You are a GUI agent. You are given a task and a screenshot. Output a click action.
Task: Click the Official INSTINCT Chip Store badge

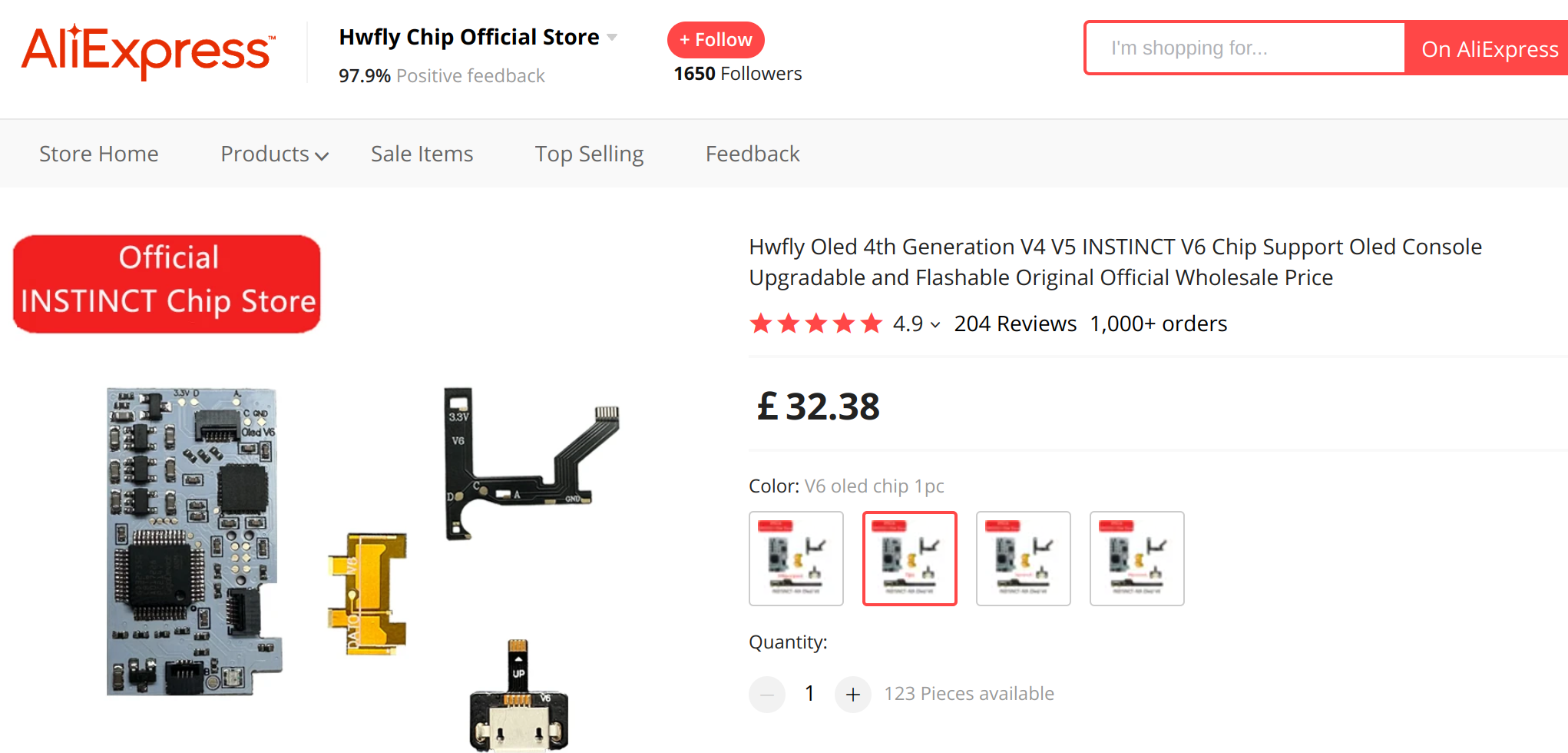coord(167,284)
